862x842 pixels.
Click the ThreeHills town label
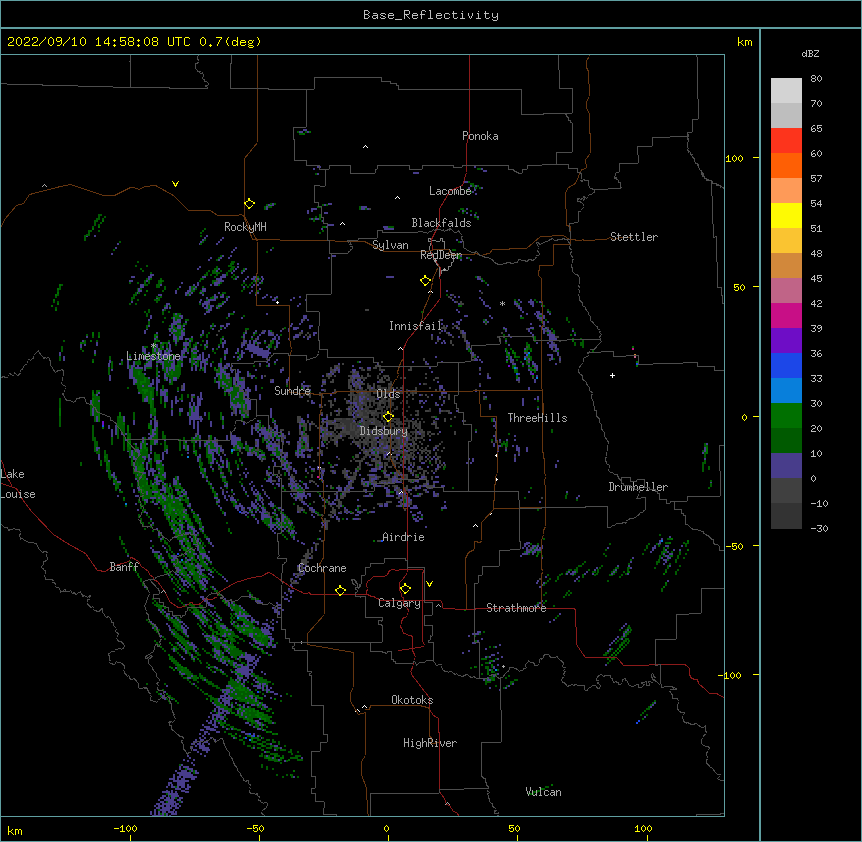(537, 418)
